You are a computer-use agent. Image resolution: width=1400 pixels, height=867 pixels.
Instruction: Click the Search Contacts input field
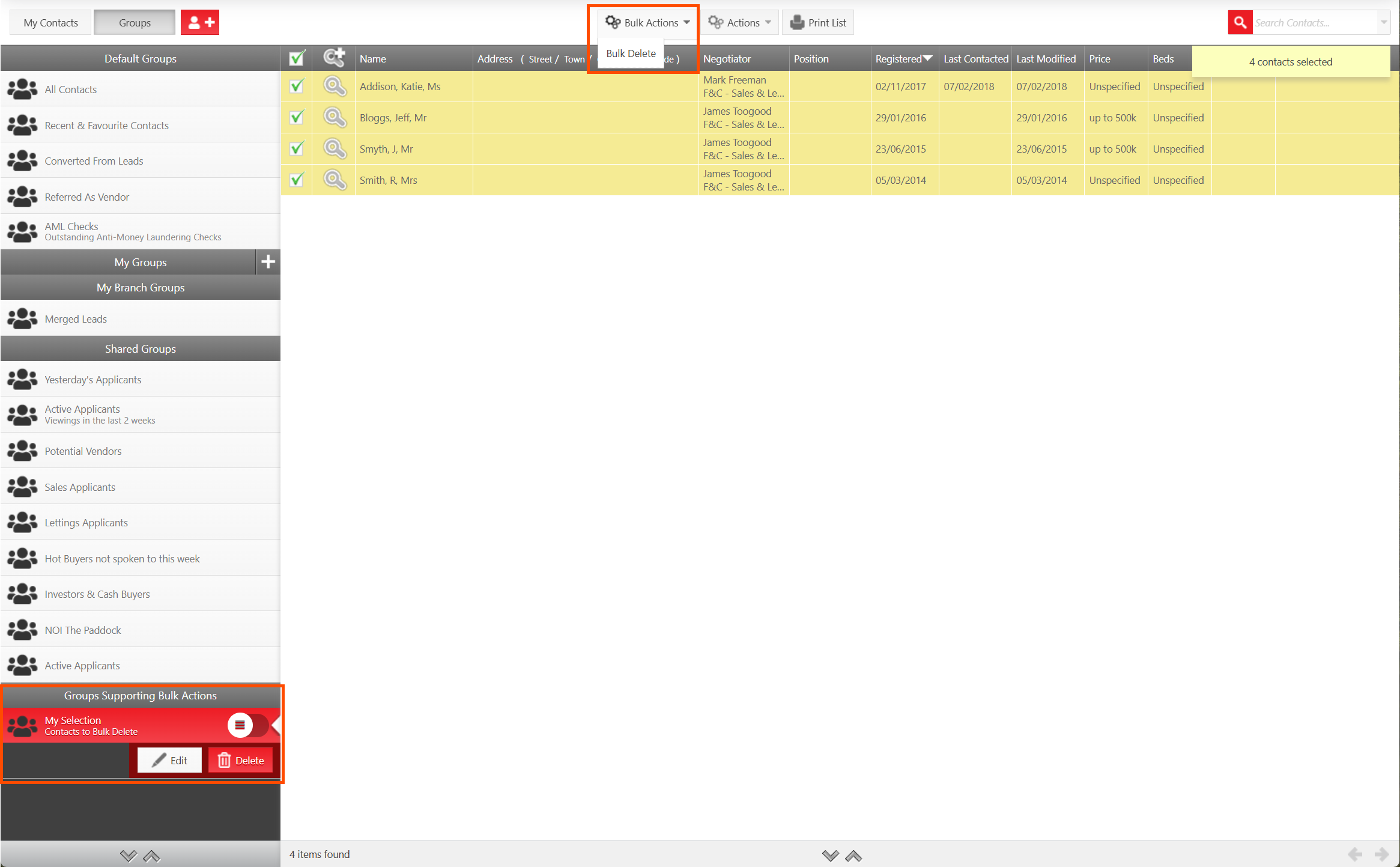click(x=1315, y=23)
